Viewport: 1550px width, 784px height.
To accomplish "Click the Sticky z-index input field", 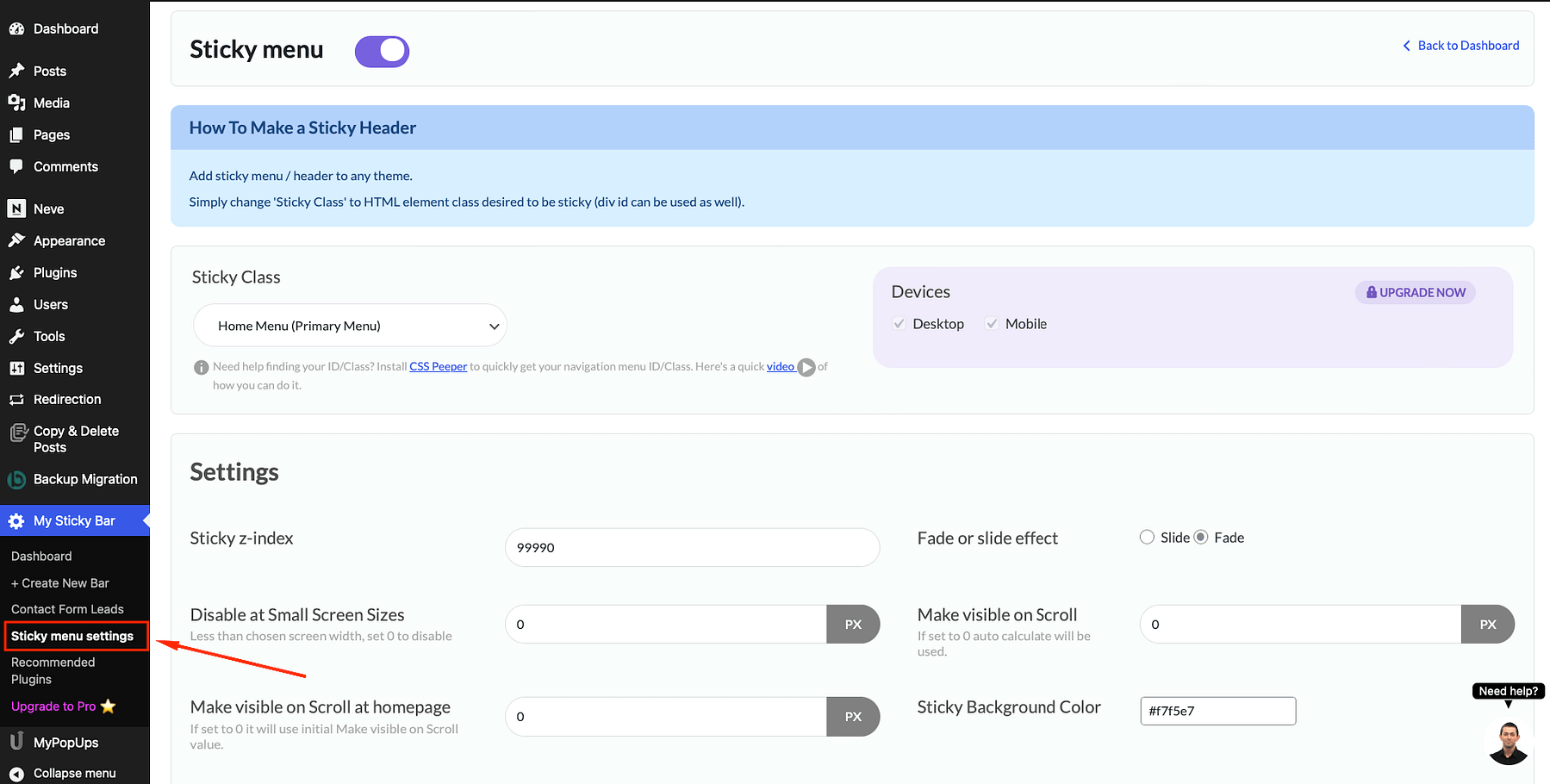I will pos(692,547).
